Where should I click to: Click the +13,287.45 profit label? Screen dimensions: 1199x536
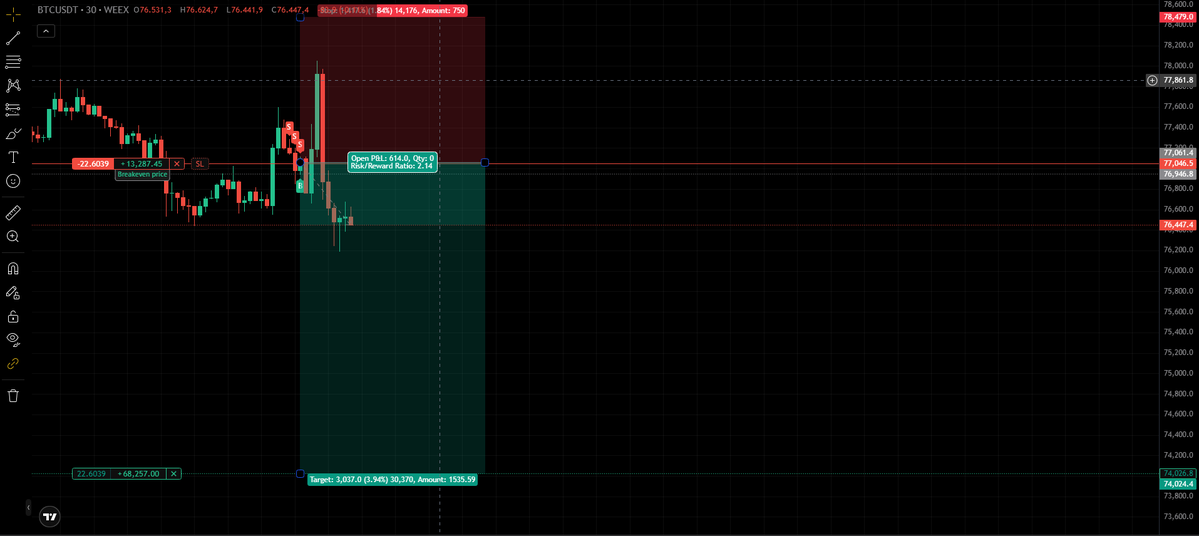tap(142, 164)
